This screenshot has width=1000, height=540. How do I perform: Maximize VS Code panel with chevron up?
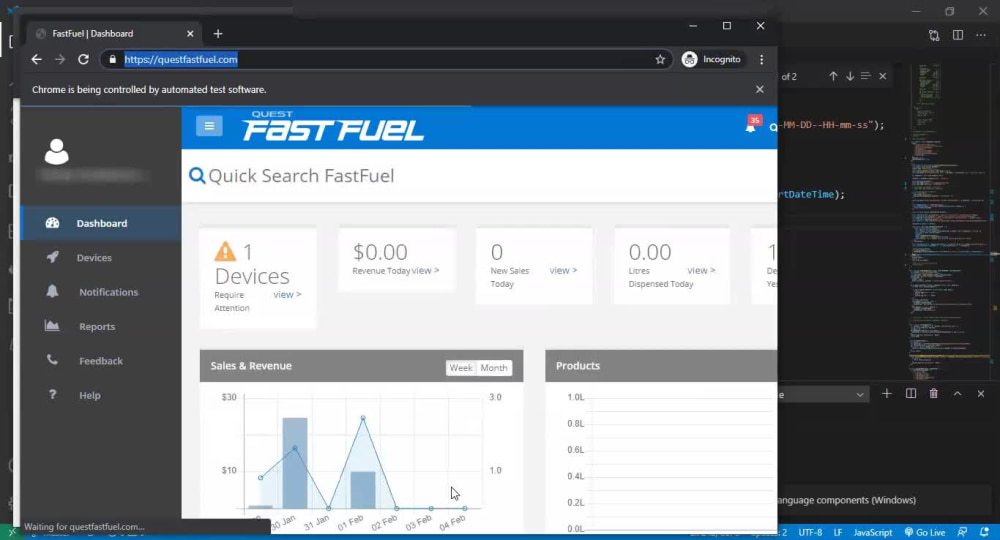coord(957,393)
